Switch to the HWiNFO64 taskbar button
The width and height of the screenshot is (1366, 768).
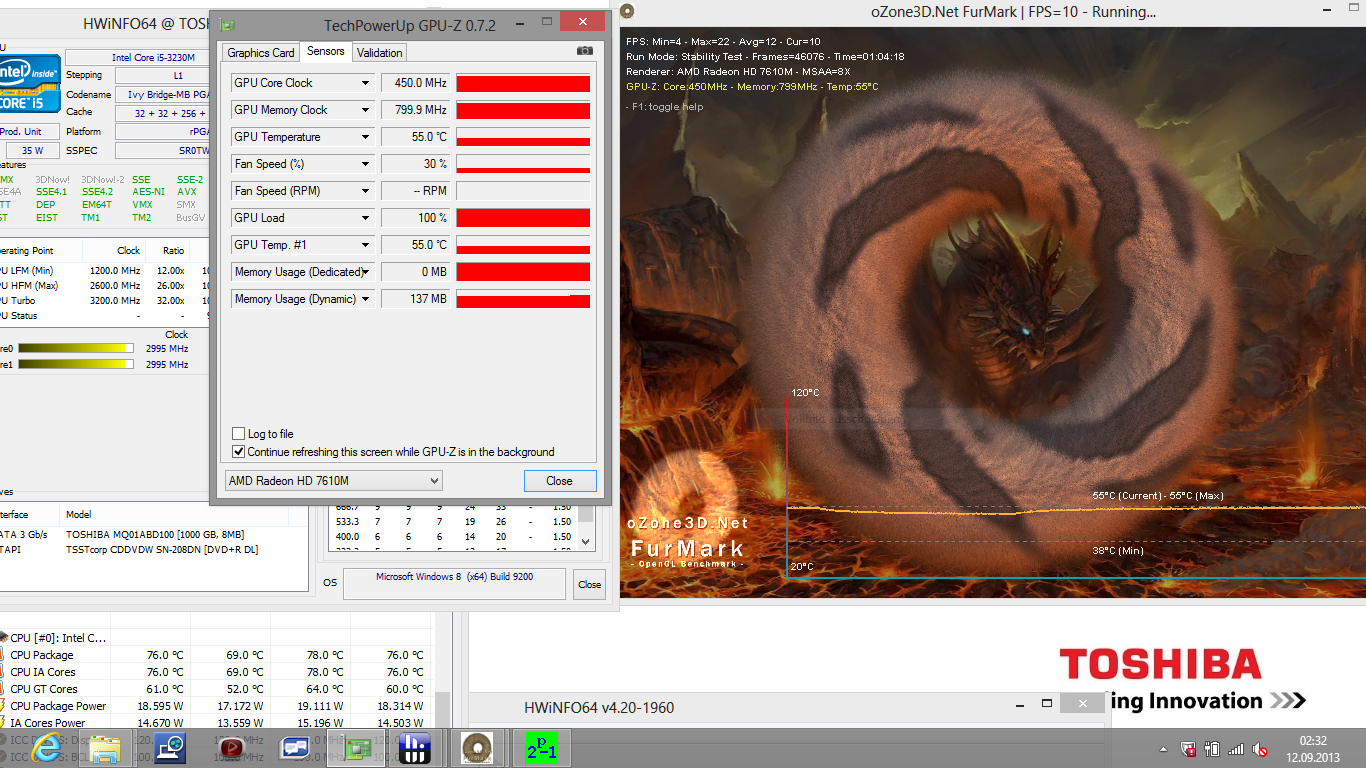[414, 748]
